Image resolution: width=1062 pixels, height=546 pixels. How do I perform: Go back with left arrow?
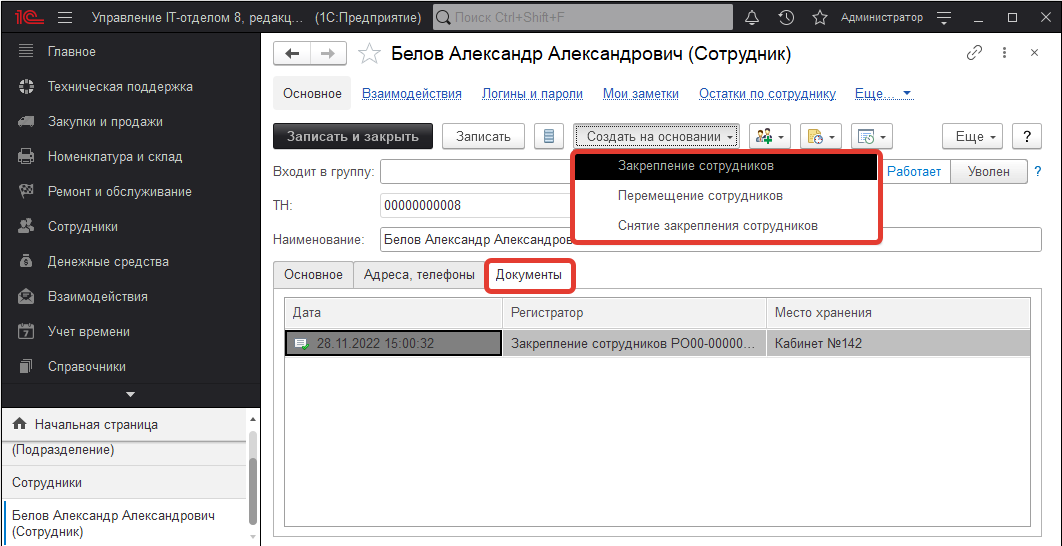[291, 54]
